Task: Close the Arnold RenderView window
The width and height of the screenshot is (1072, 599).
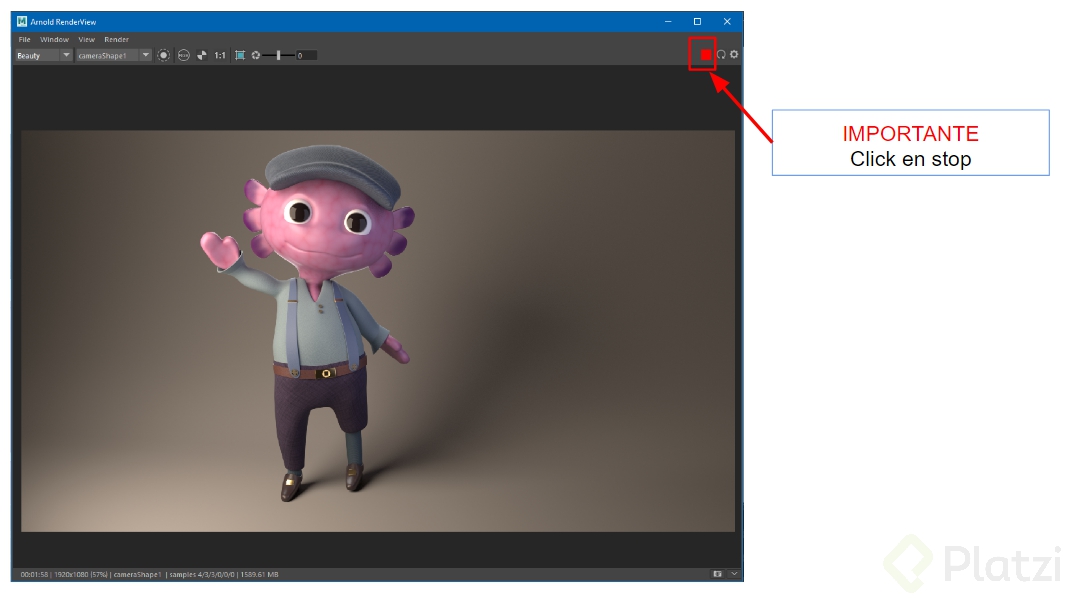Action: [727, 21]
